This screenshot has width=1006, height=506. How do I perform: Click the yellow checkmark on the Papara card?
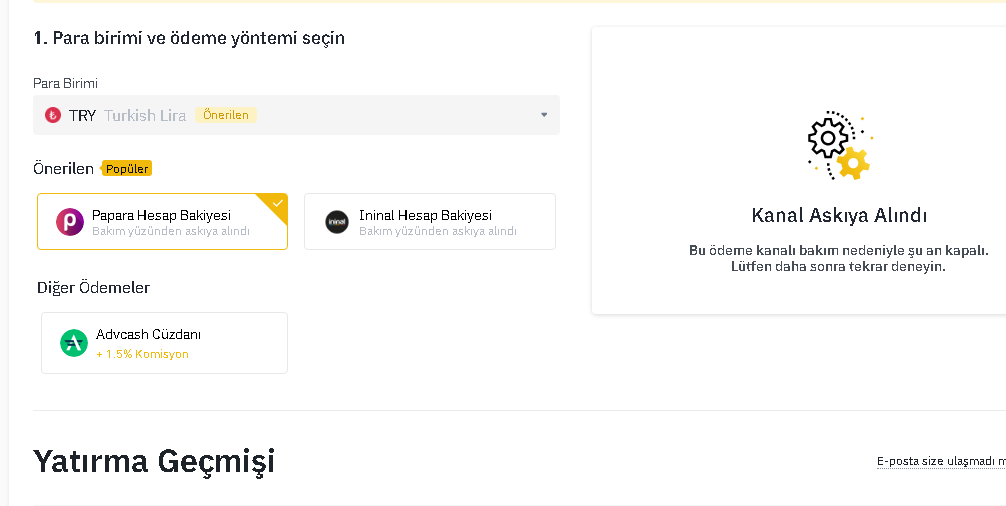pos(277,203)
